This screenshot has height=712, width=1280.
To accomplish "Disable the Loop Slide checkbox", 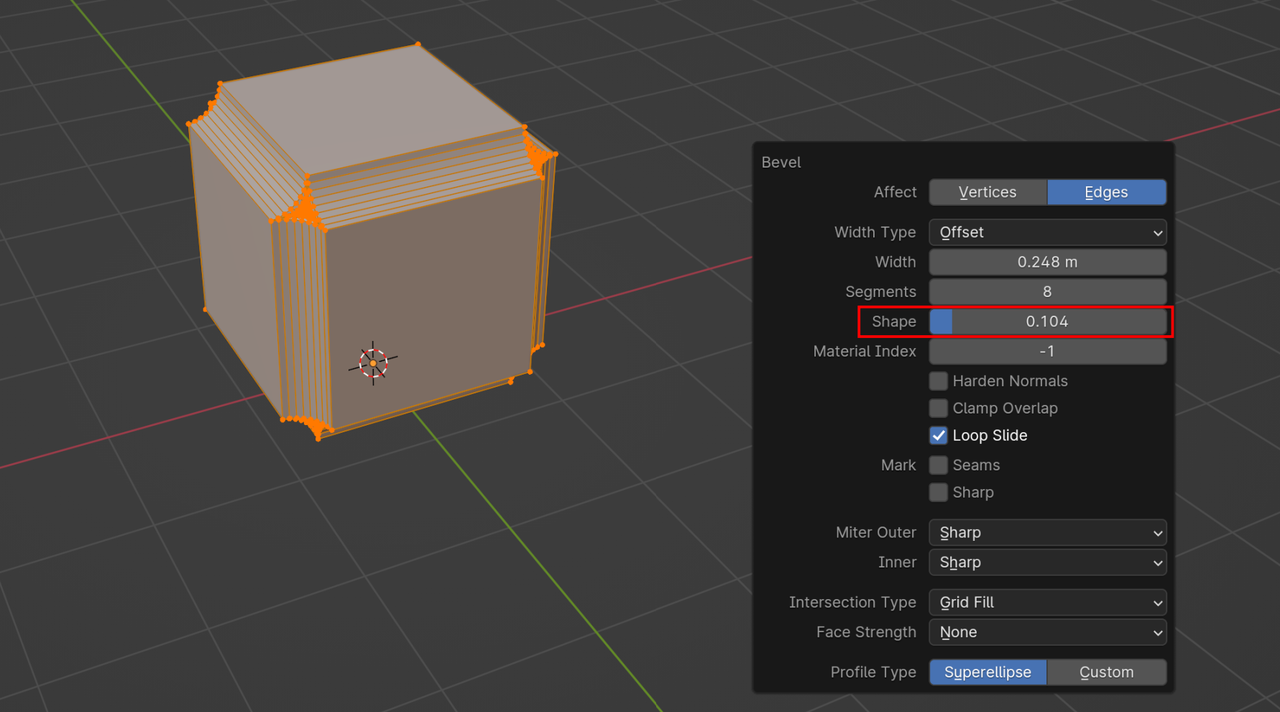I will [x=938, y=435].
